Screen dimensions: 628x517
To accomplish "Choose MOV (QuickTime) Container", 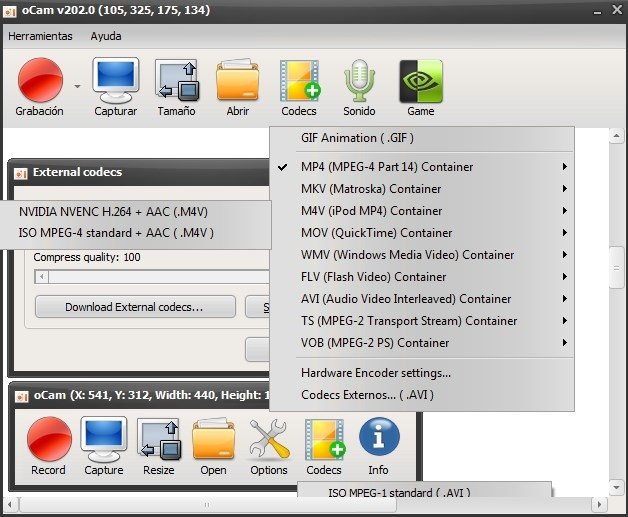I will pos(422,233).
